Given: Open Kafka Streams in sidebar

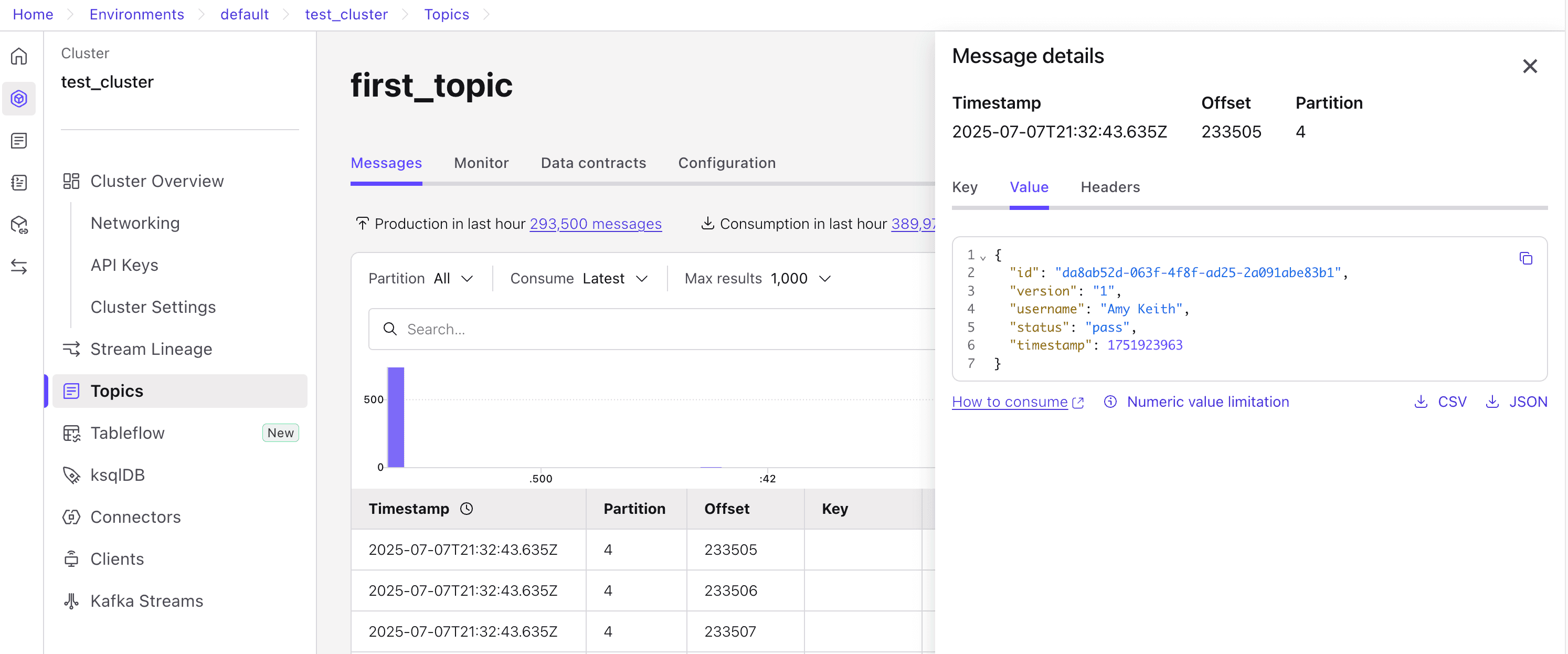Looking at the screenshot, I should (x=147, y=601).
